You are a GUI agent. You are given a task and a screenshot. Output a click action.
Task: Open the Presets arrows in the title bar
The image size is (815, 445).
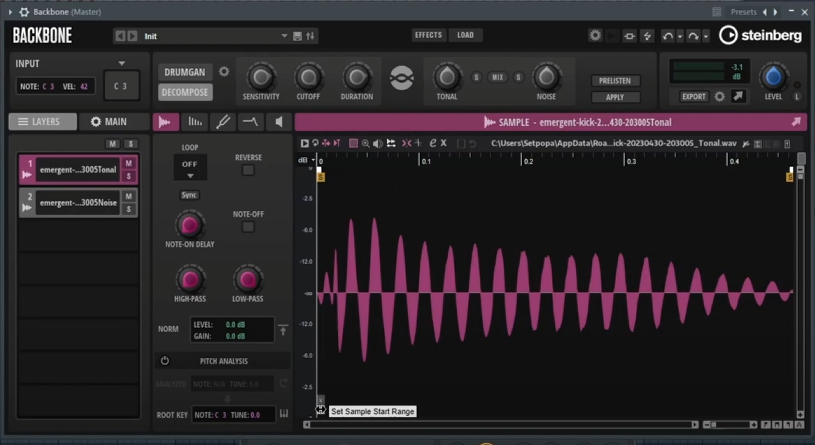pos(770,12)
